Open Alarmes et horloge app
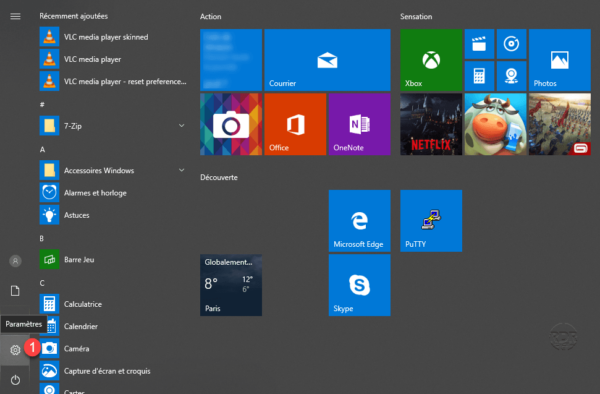The width and height of the screenshot is (600, 394). coord(113,192)
